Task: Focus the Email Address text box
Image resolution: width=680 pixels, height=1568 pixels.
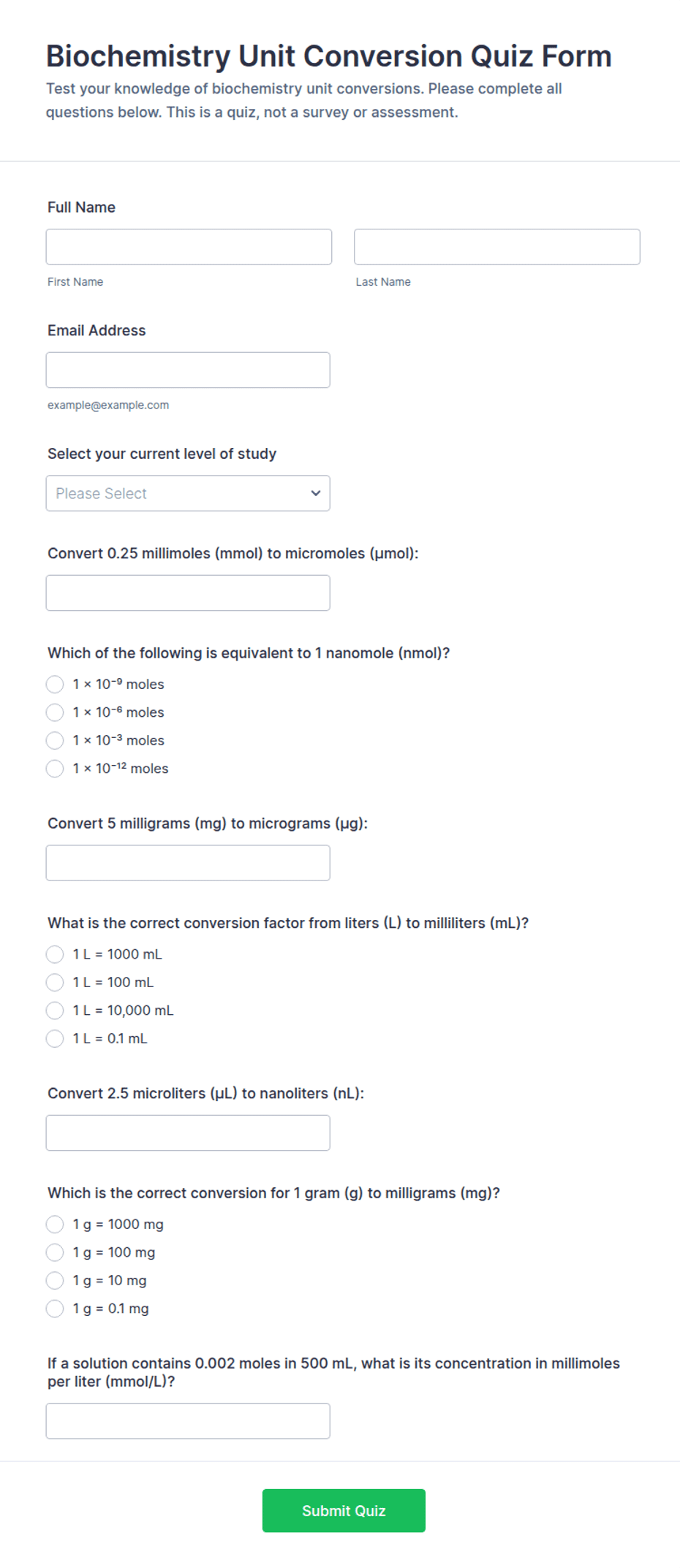Action: click(188, 370)
